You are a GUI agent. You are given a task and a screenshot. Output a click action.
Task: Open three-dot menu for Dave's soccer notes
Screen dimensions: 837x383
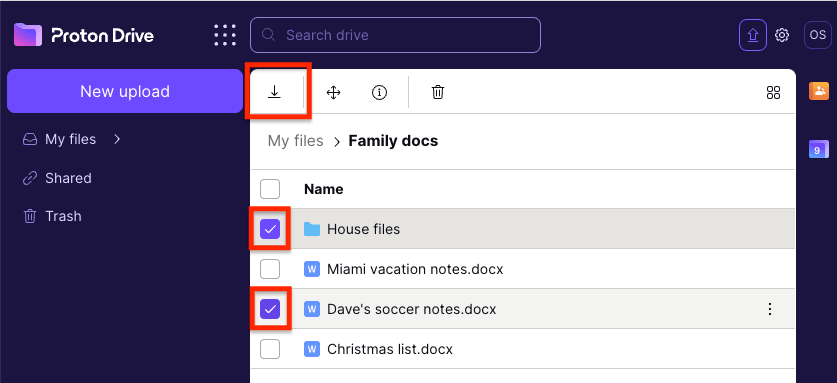pyautogui.click(x=770, y=309)
